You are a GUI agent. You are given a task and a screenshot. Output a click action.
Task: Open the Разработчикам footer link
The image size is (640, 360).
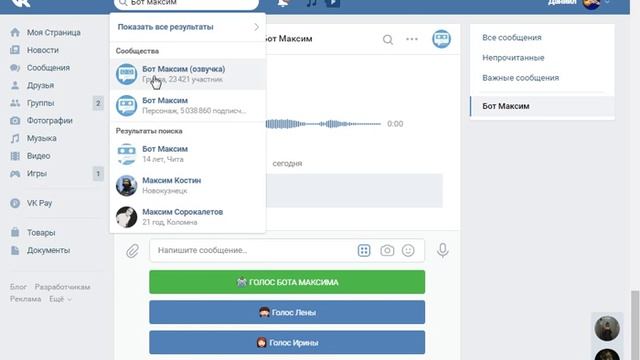click(62, 287)
